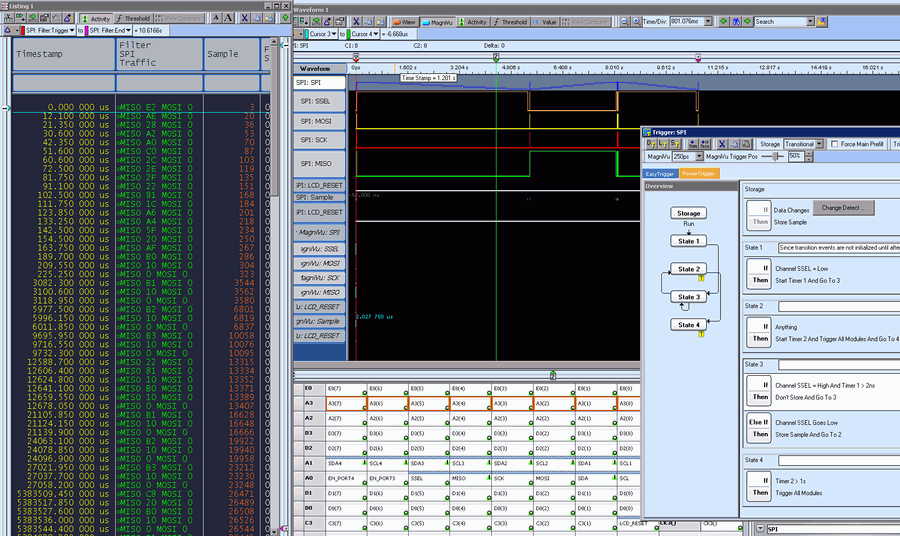Click the copy icon in Trigger toolbar

(734, 144)
